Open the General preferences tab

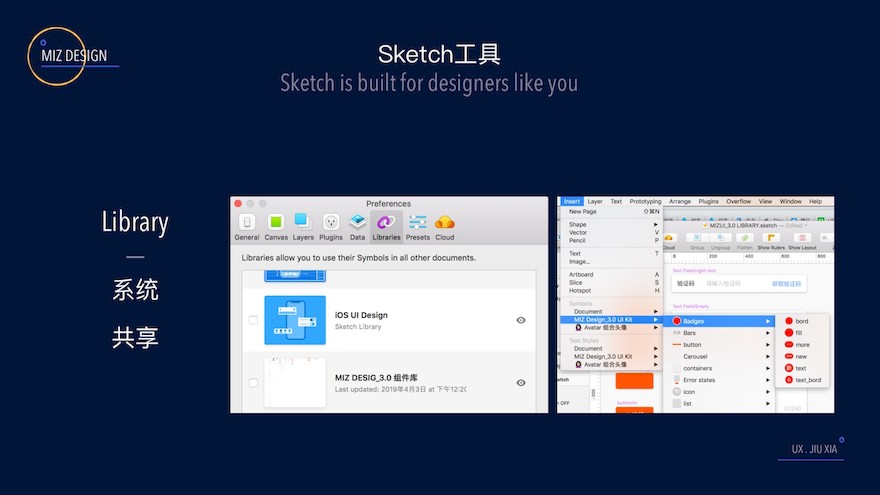pyautogui.click(x=246, y=227)
